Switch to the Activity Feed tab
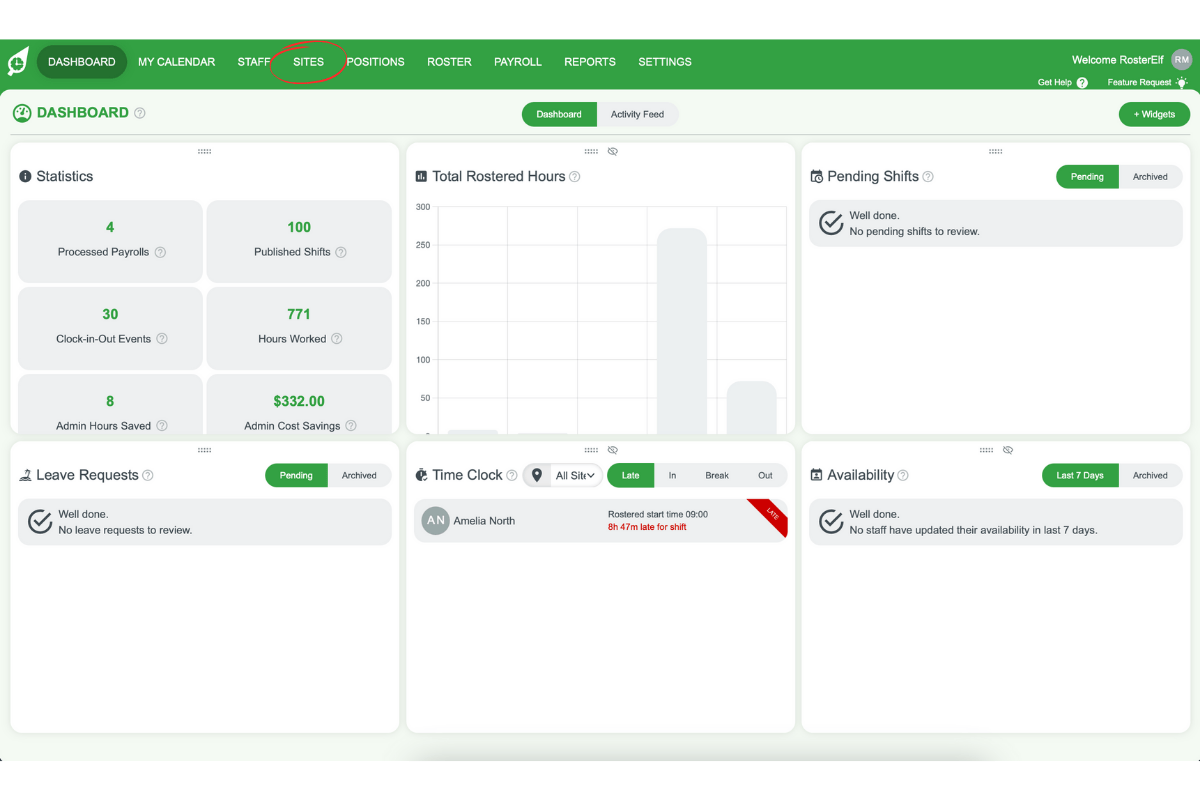Viewport: 1200px width, 800px height. pyautogui.click(x=638, y=114)
